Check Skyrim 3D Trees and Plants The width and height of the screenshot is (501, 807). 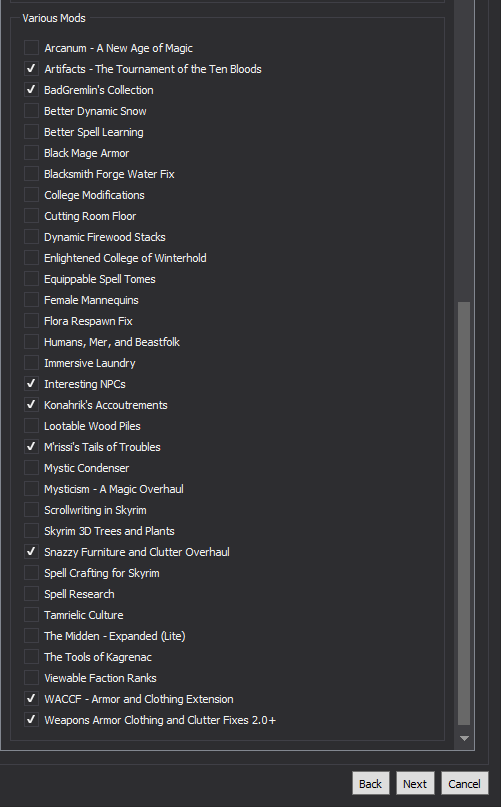[31, 531]
